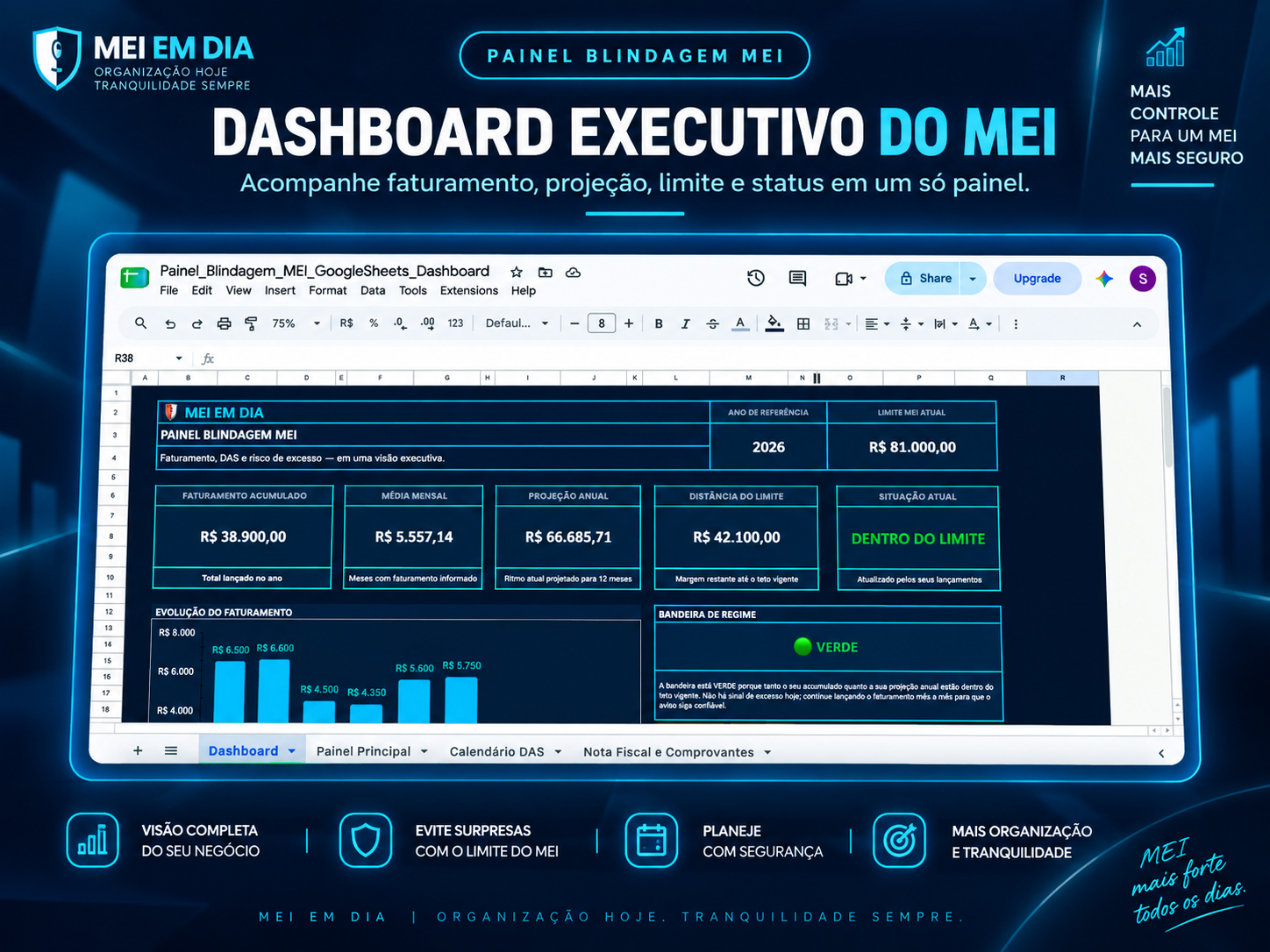Image resolution: width=1270 pixels, height=952 pixels.
Task: Open version history clock icon
Action: point(756,278)
